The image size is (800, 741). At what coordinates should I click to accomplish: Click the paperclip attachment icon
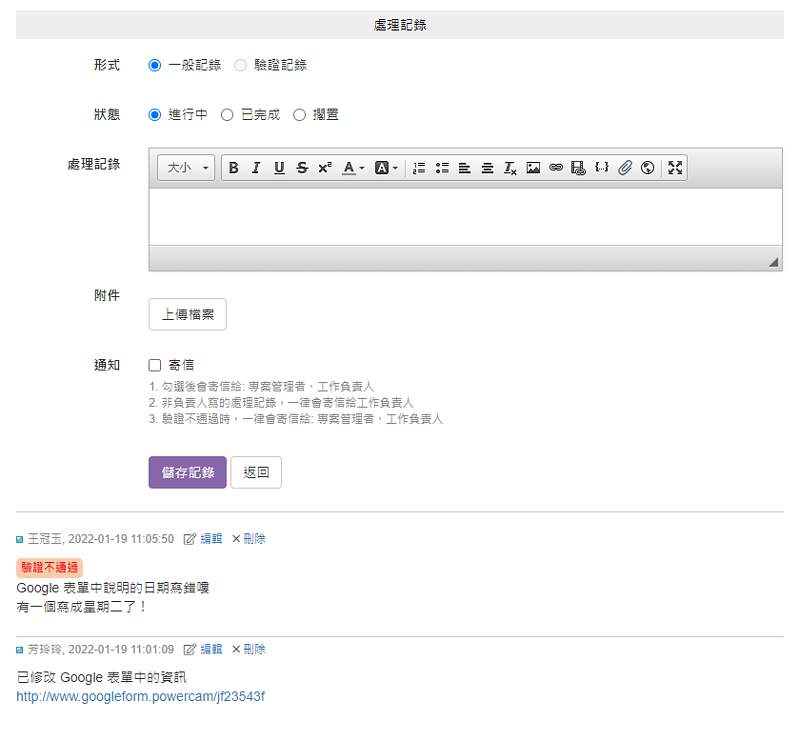pyautogui.click(x=625, y=168)
